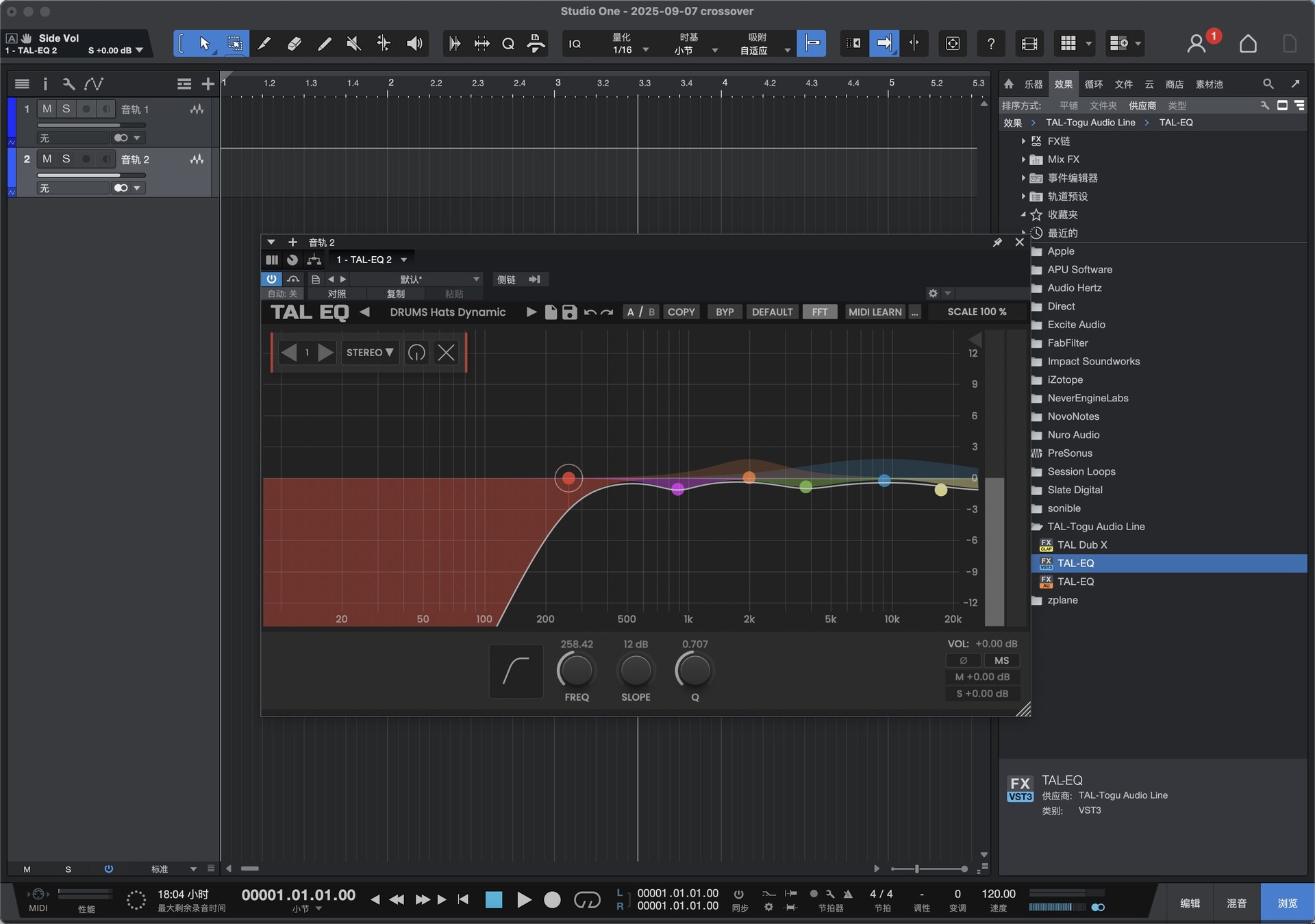Click the COPY button in TAL EQ
The width and height of the screenshot is (1315, 924).
click(x=681, y=312)
